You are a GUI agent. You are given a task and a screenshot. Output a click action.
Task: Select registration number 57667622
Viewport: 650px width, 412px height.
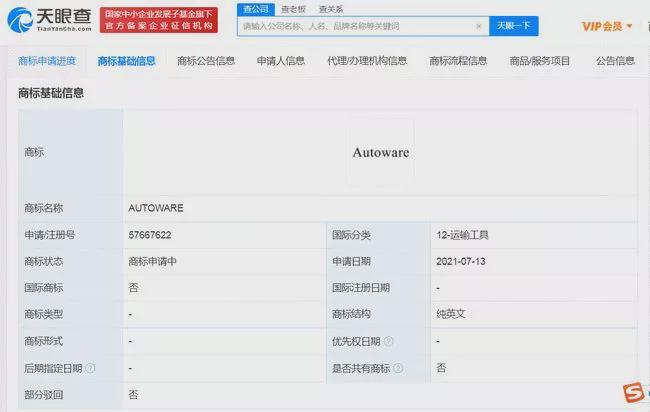(150, 235)
